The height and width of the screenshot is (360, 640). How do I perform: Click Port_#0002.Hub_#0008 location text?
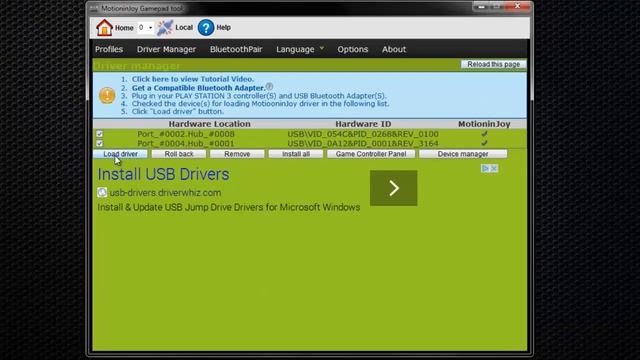186,134
